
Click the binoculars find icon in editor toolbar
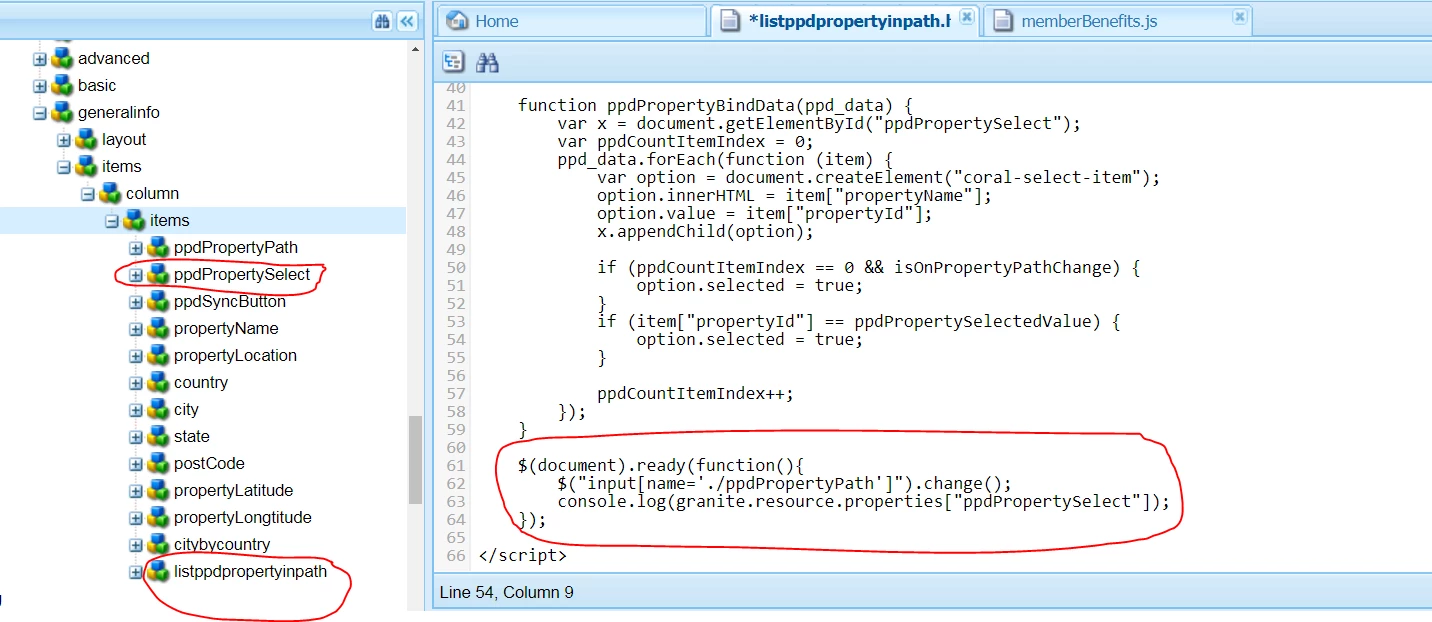pyautogui.click(x=488, y=63)
